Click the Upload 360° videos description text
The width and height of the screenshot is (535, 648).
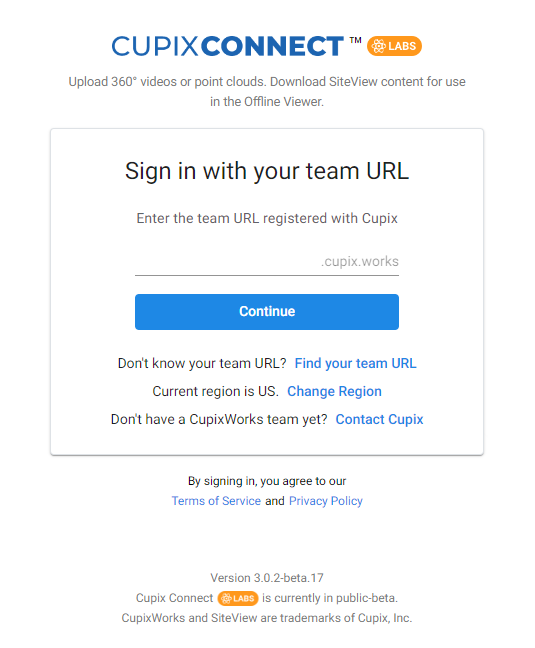[x=267, y=91]
